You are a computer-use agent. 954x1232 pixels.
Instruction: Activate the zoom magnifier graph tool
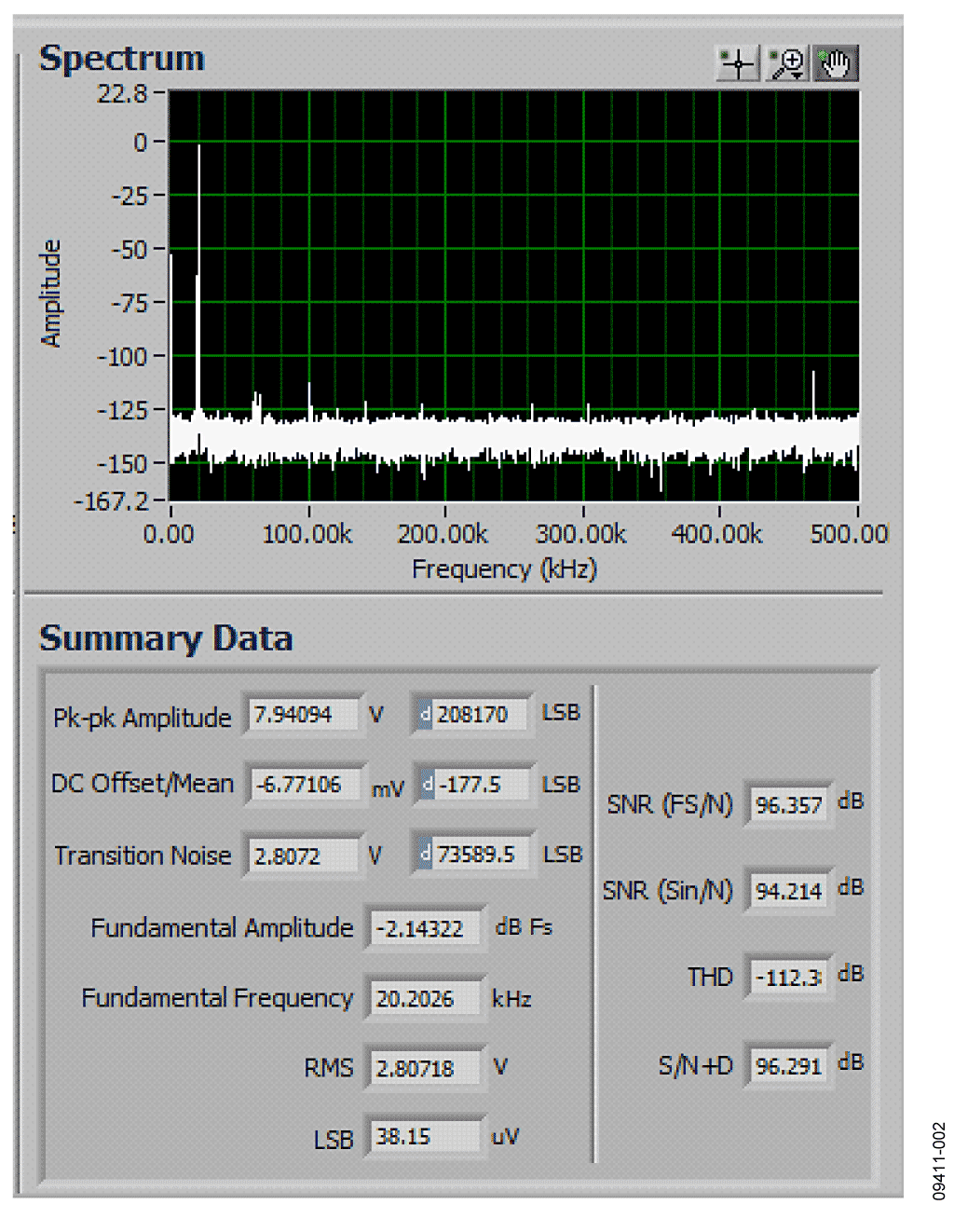787,63
